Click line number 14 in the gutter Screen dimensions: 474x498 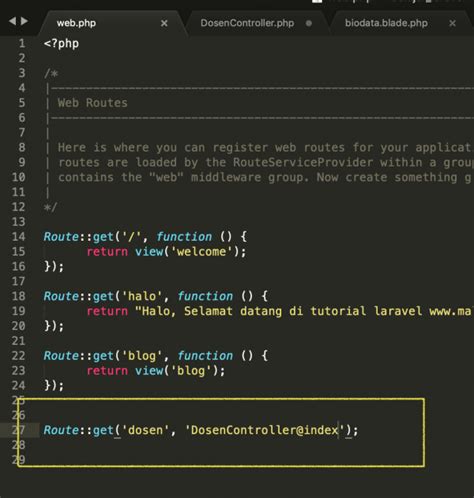tap(19, 237)
